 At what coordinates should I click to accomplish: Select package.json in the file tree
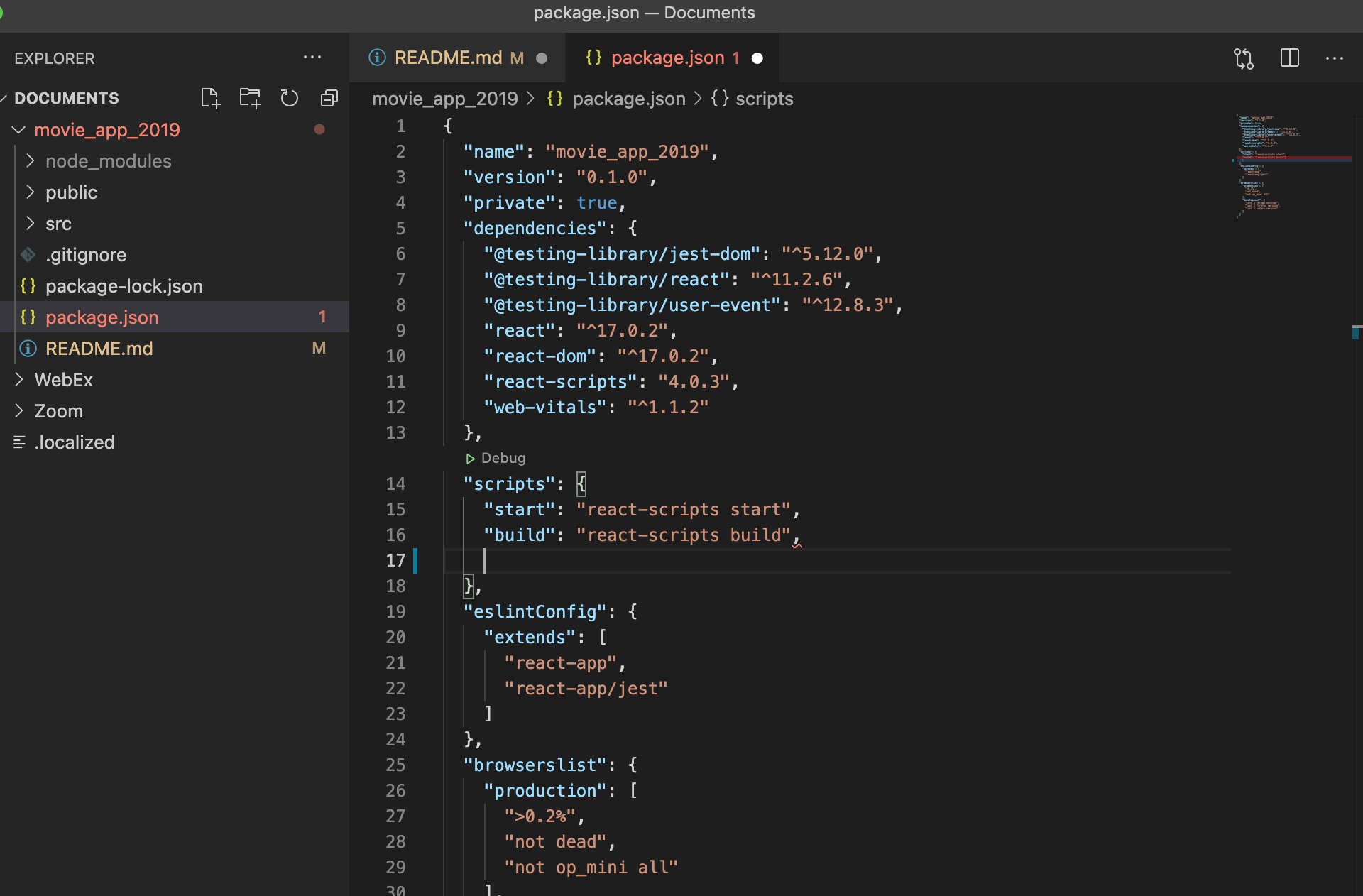175,317
